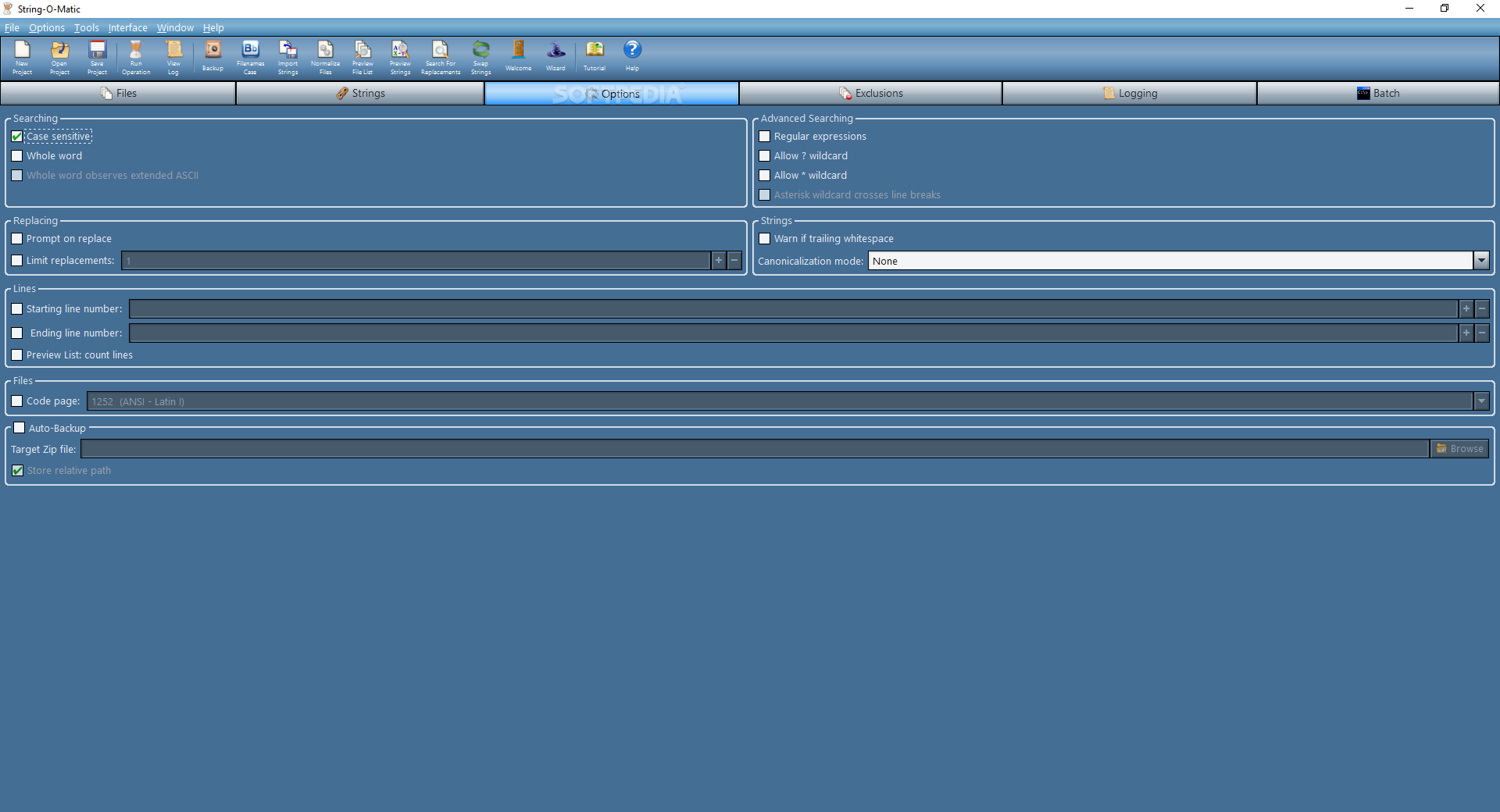1500x812 pixels.
Task: Create a new project from the toolbar
Action: pyautogui.click(x=22, y=58)
